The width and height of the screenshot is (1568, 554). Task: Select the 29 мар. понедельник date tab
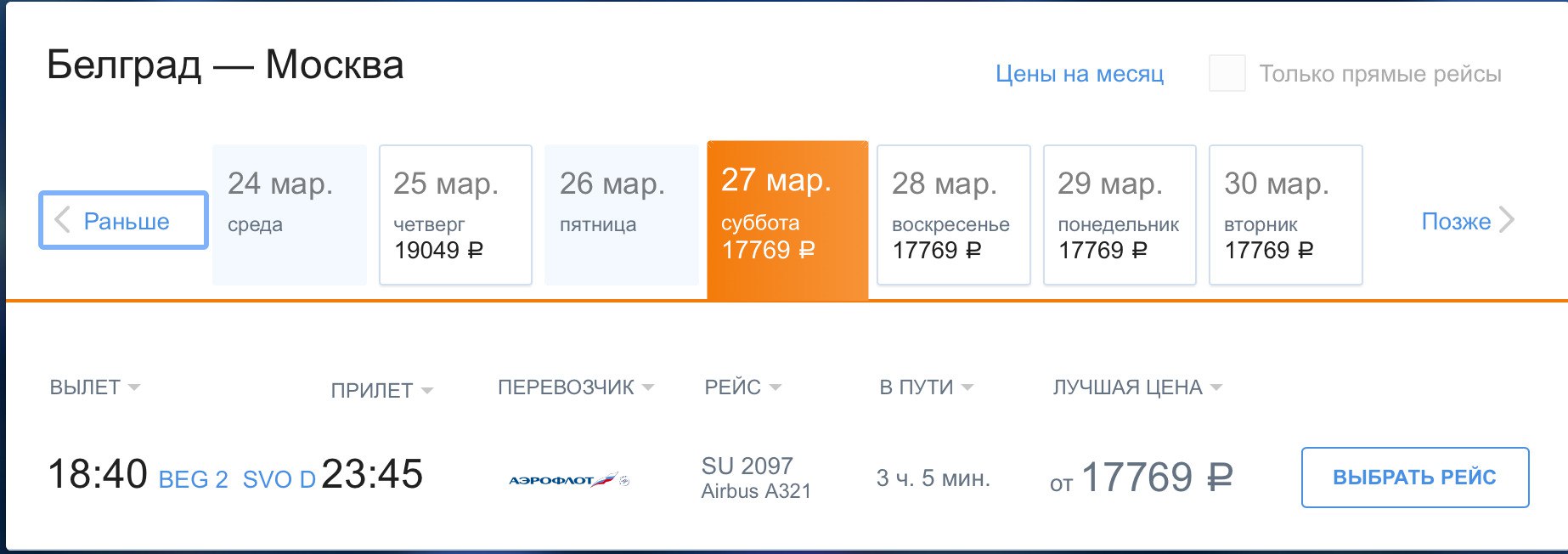[1120, 215]
